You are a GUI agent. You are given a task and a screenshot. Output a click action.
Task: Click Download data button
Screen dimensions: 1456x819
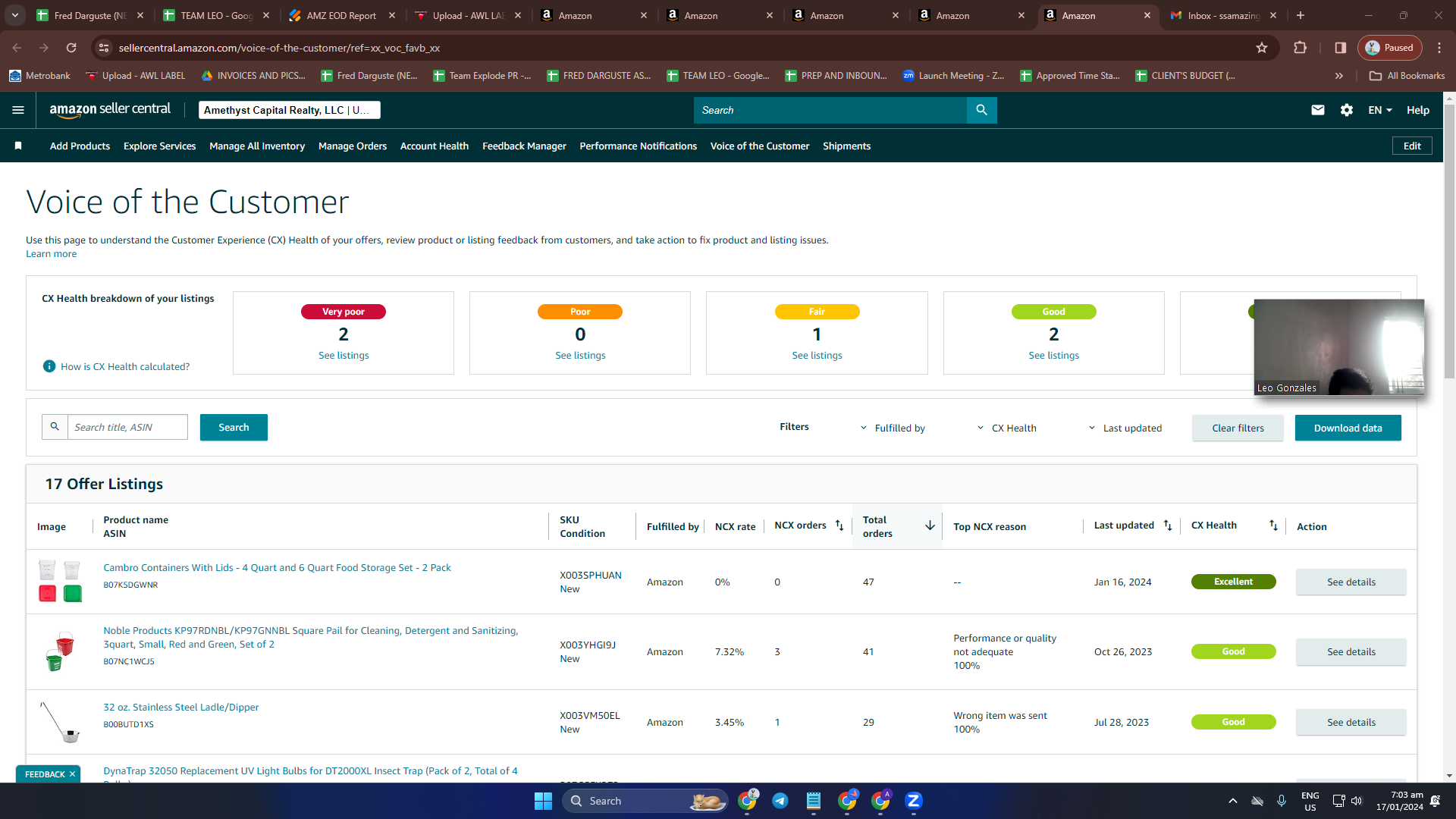point(1348,428)
